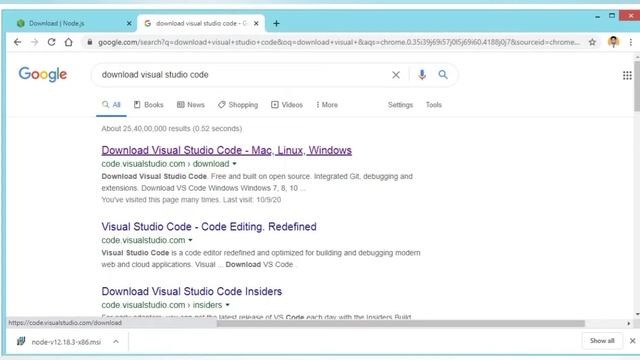This screenshot has width=640, height=360.
Task: Open the Google apps grid
Action: click(627, 76)
